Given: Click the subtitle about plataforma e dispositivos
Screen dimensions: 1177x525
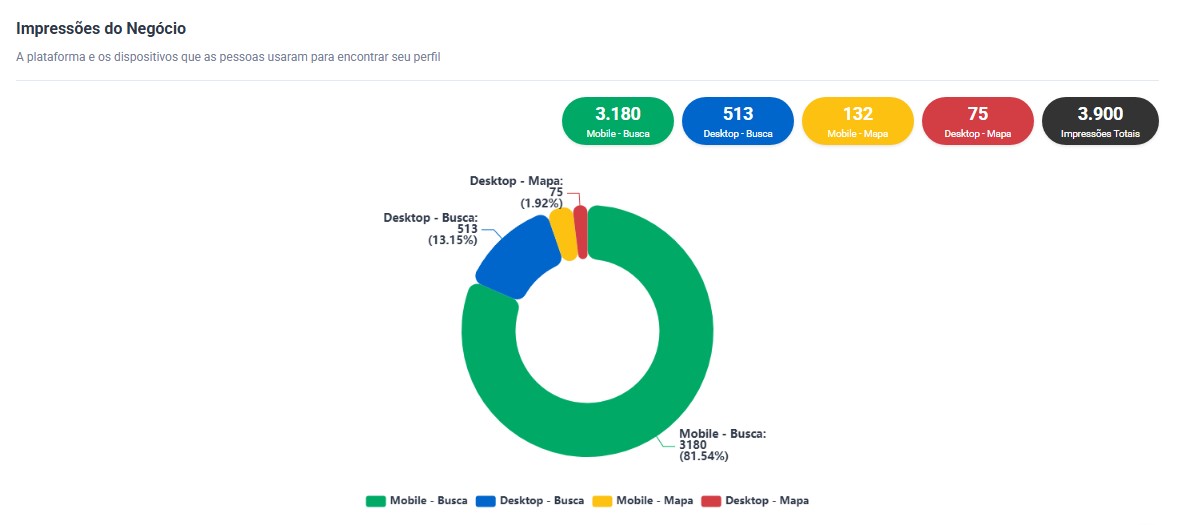Looking at the screenshot, I should [x=228, y=57].
